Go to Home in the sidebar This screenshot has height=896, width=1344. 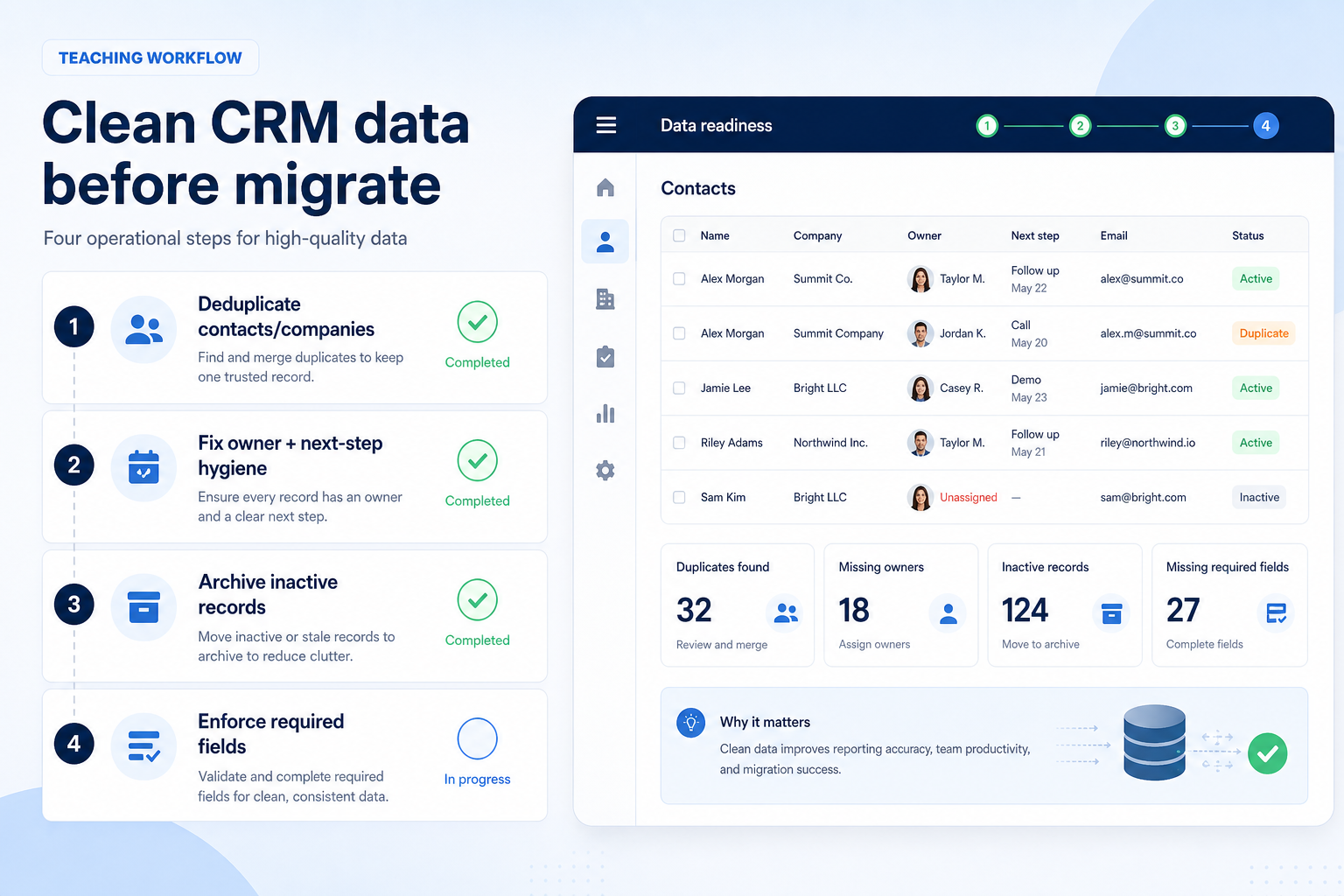(605, 187)
